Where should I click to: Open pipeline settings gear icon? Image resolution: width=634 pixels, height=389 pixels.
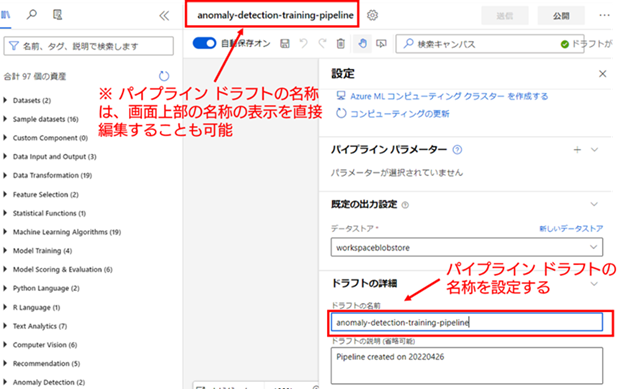(372, 15)
